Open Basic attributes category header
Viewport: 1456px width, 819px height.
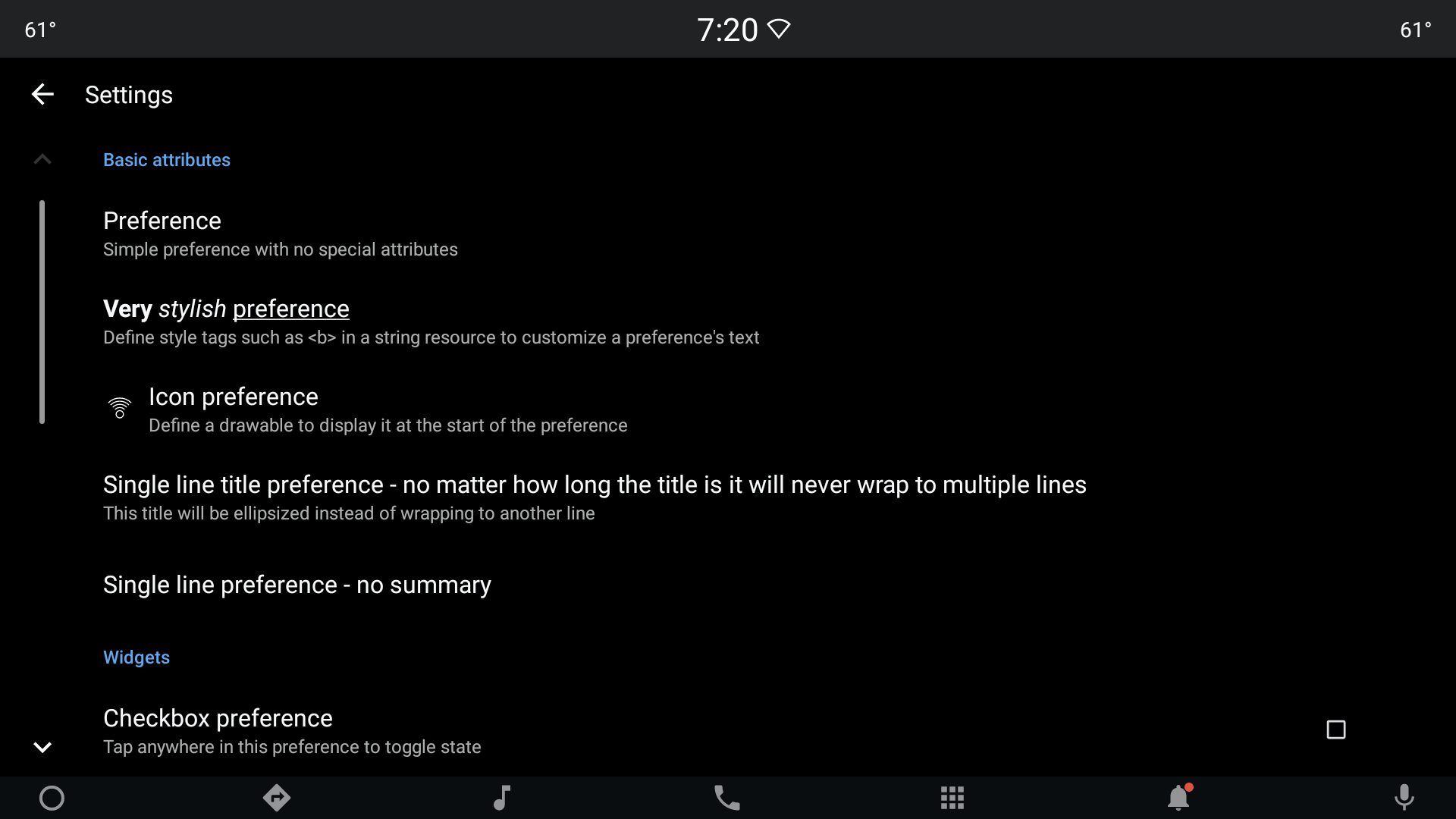tap(167, 160)
